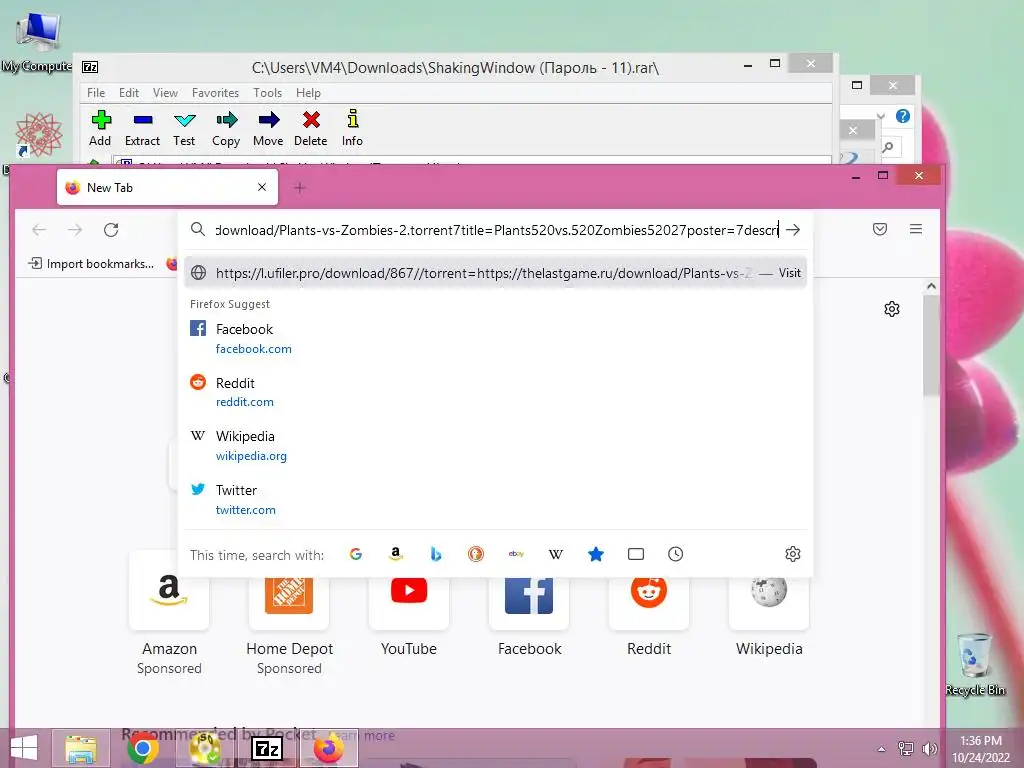Open volume control in system tray

click(929, 749)
